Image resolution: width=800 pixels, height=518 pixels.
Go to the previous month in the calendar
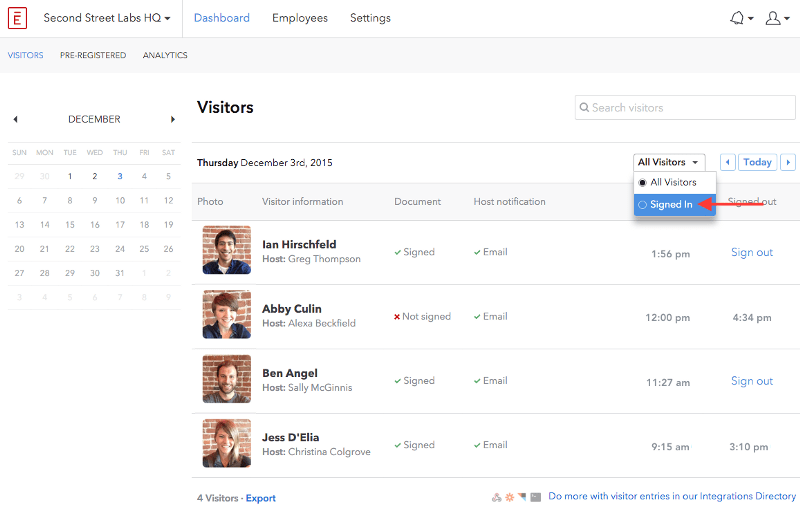tap(15, 119)
